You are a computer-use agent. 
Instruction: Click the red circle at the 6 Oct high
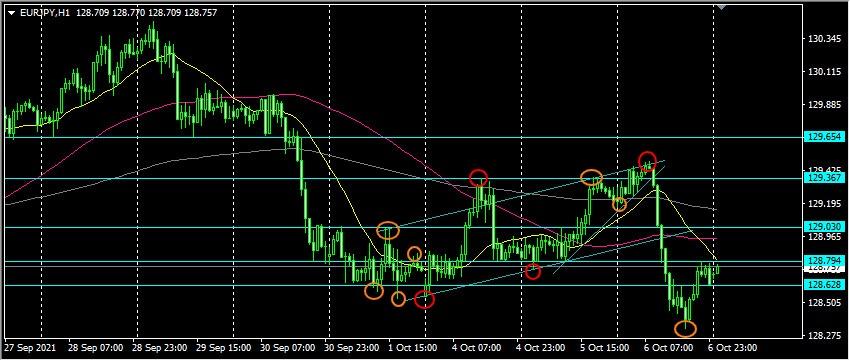point(647,161)
